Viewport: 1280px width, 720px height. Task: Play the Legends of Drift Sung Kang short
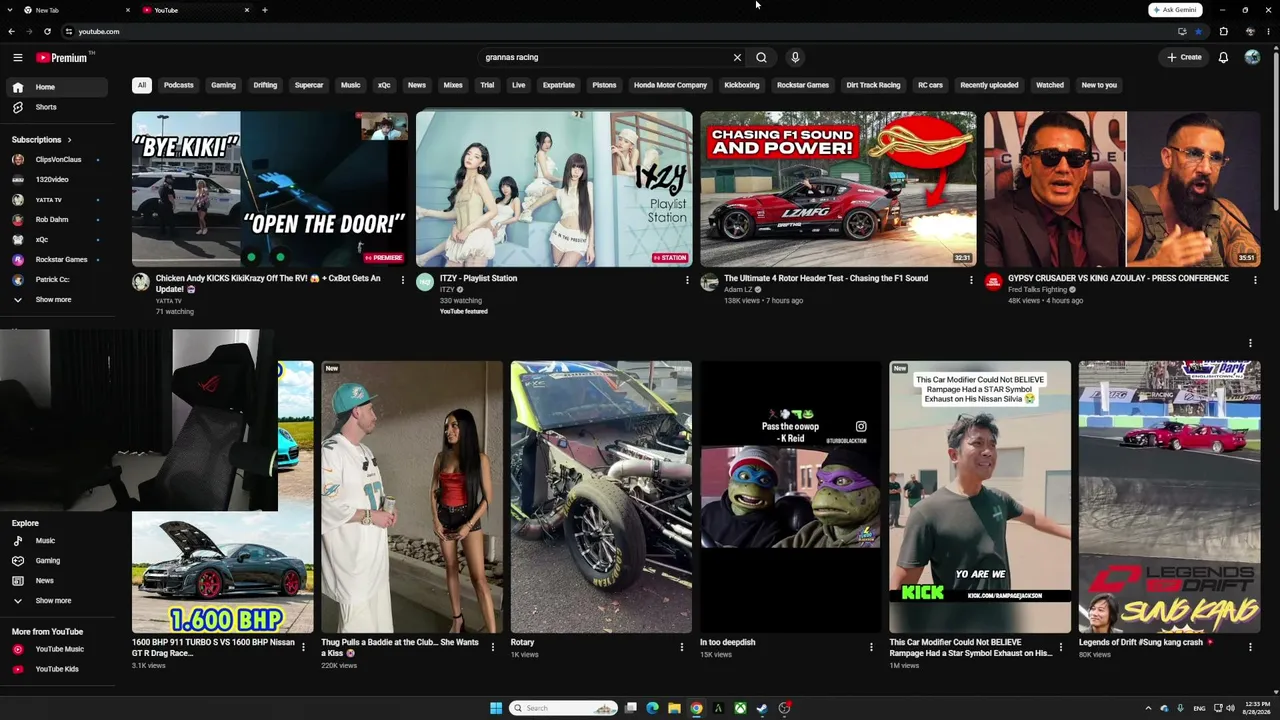(x=1169, y=497)
